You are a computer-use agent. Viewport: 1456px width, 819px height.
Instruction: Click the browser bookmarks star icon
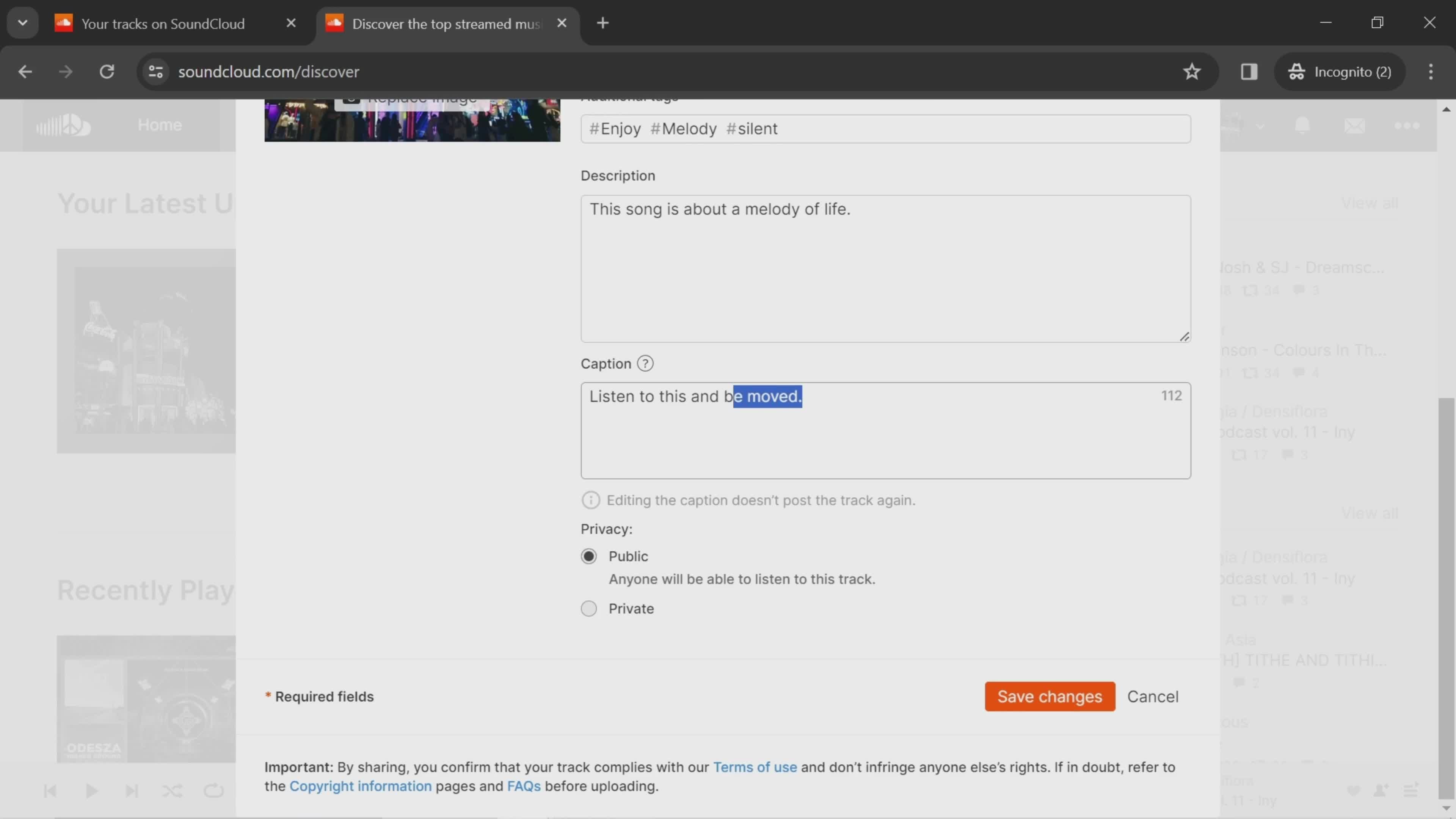1192,71
